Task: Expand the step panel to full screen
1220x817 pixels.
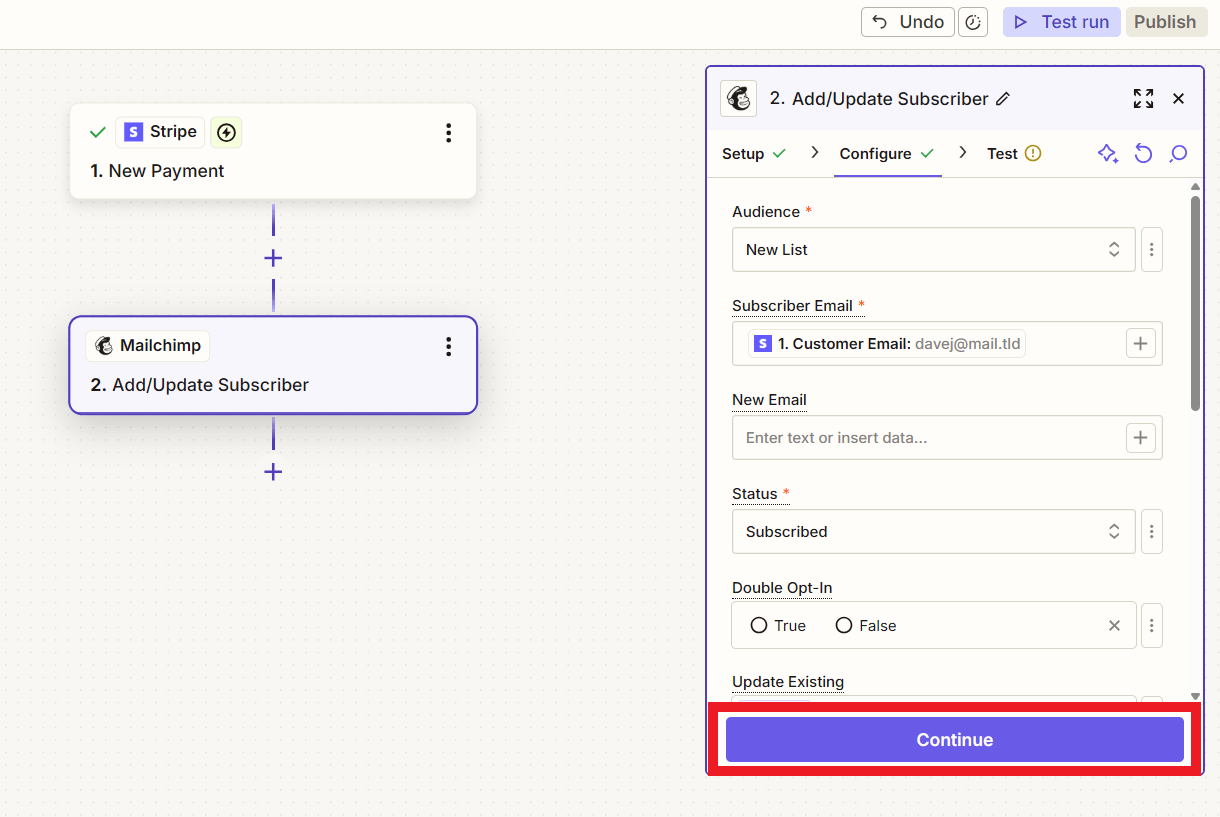Action: 1143,98
